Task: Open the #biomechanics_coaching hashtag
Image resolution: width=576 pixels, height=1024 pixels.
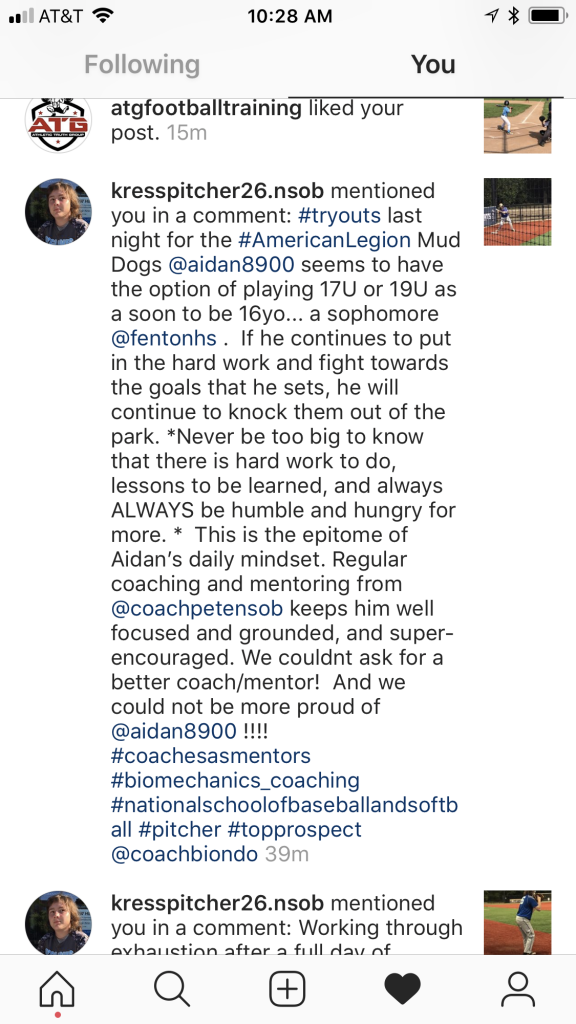Action: coord(235,781)
